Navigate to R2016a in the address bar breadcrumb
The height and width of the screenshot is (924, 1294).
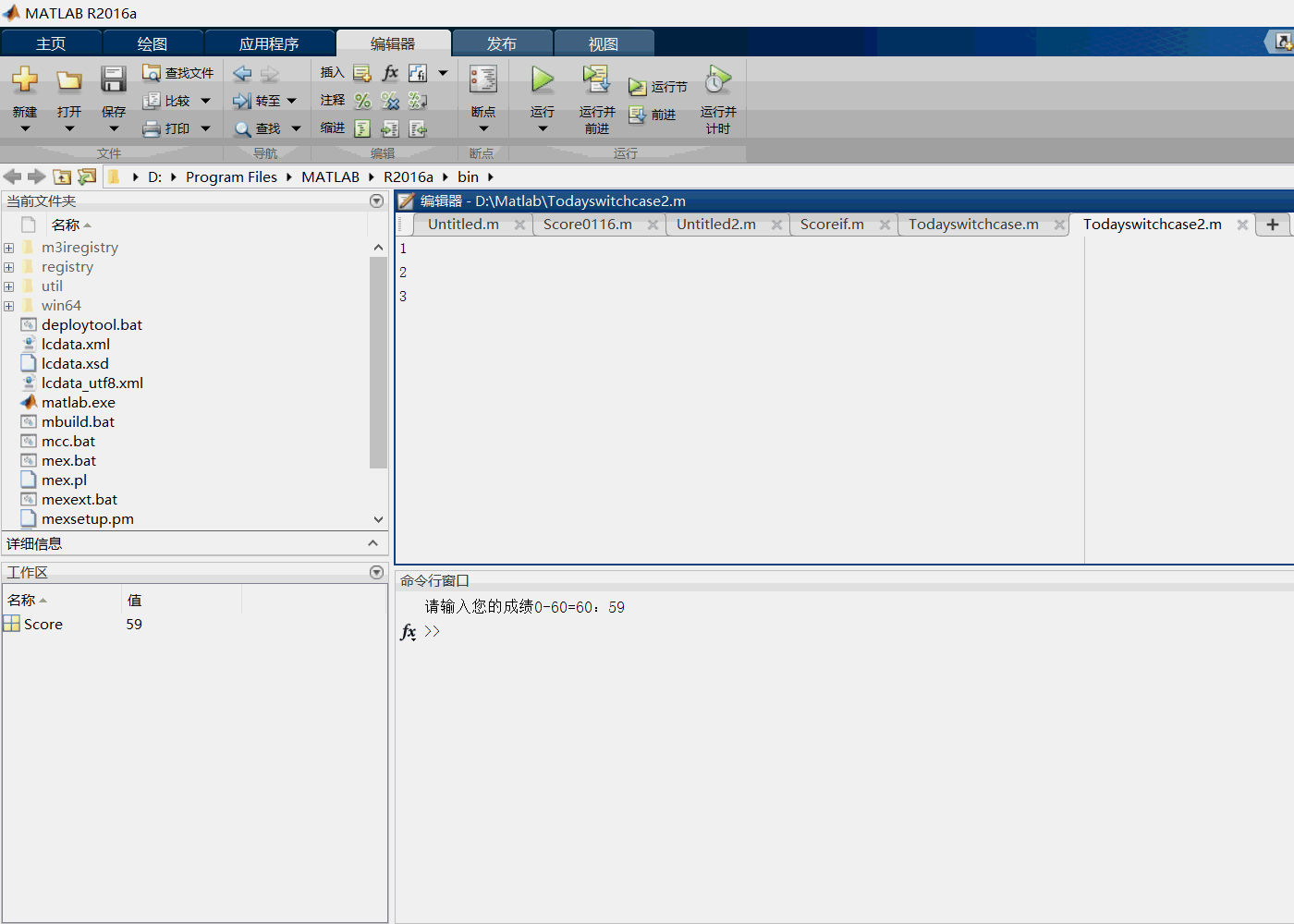[x=409, y=176]
